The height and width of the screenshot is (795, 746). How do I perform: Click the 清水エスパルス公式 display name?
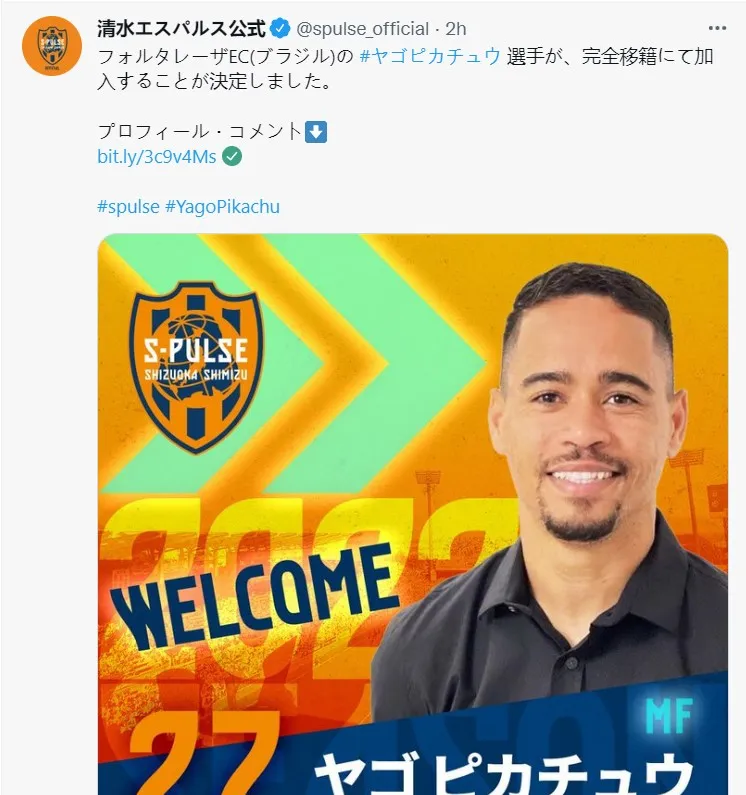point(182,29)
